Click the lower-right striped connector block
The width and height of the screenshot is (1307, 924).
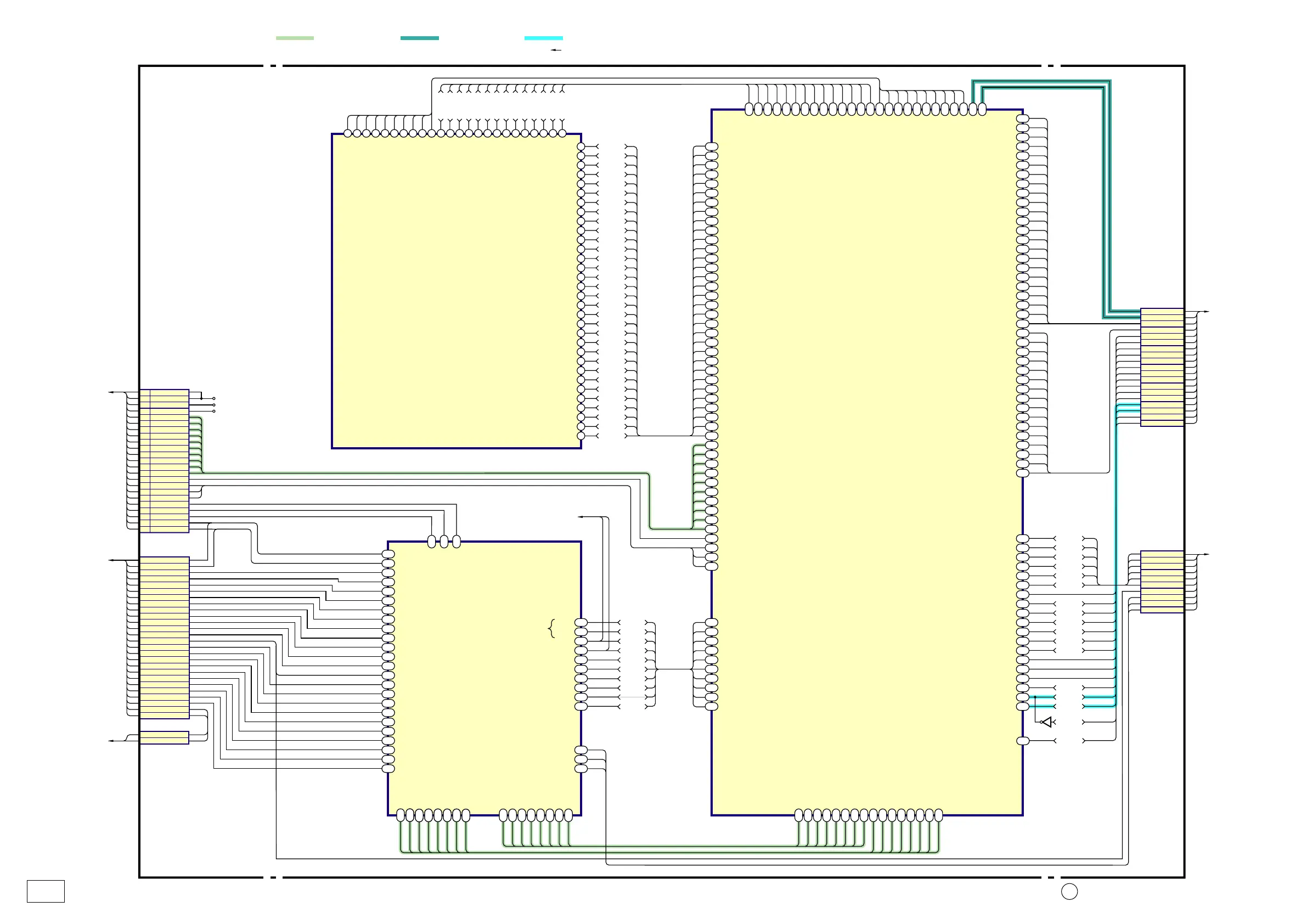[1162, 581]
